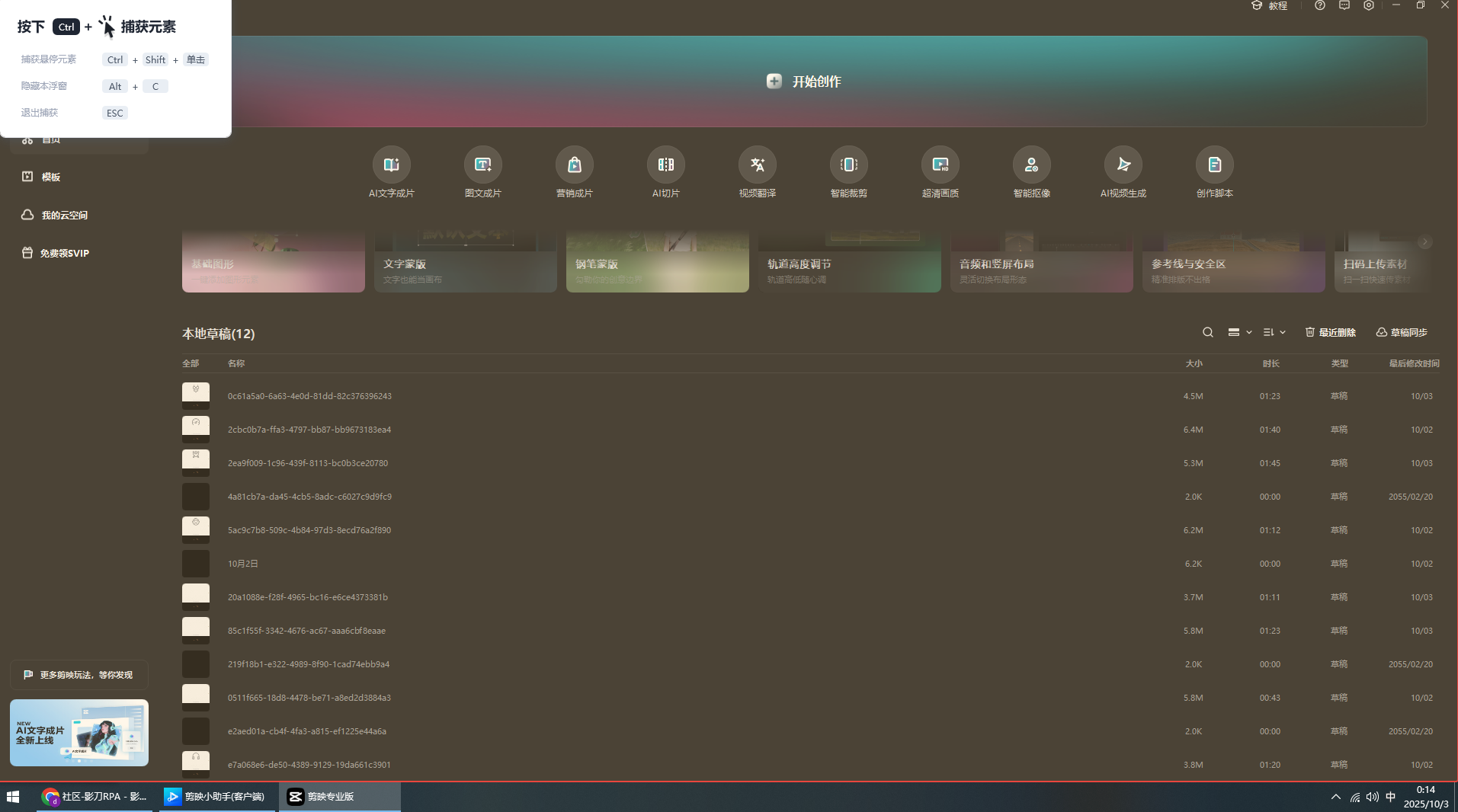
Task: Open the settings icon in title bar
Action: 1369,5
